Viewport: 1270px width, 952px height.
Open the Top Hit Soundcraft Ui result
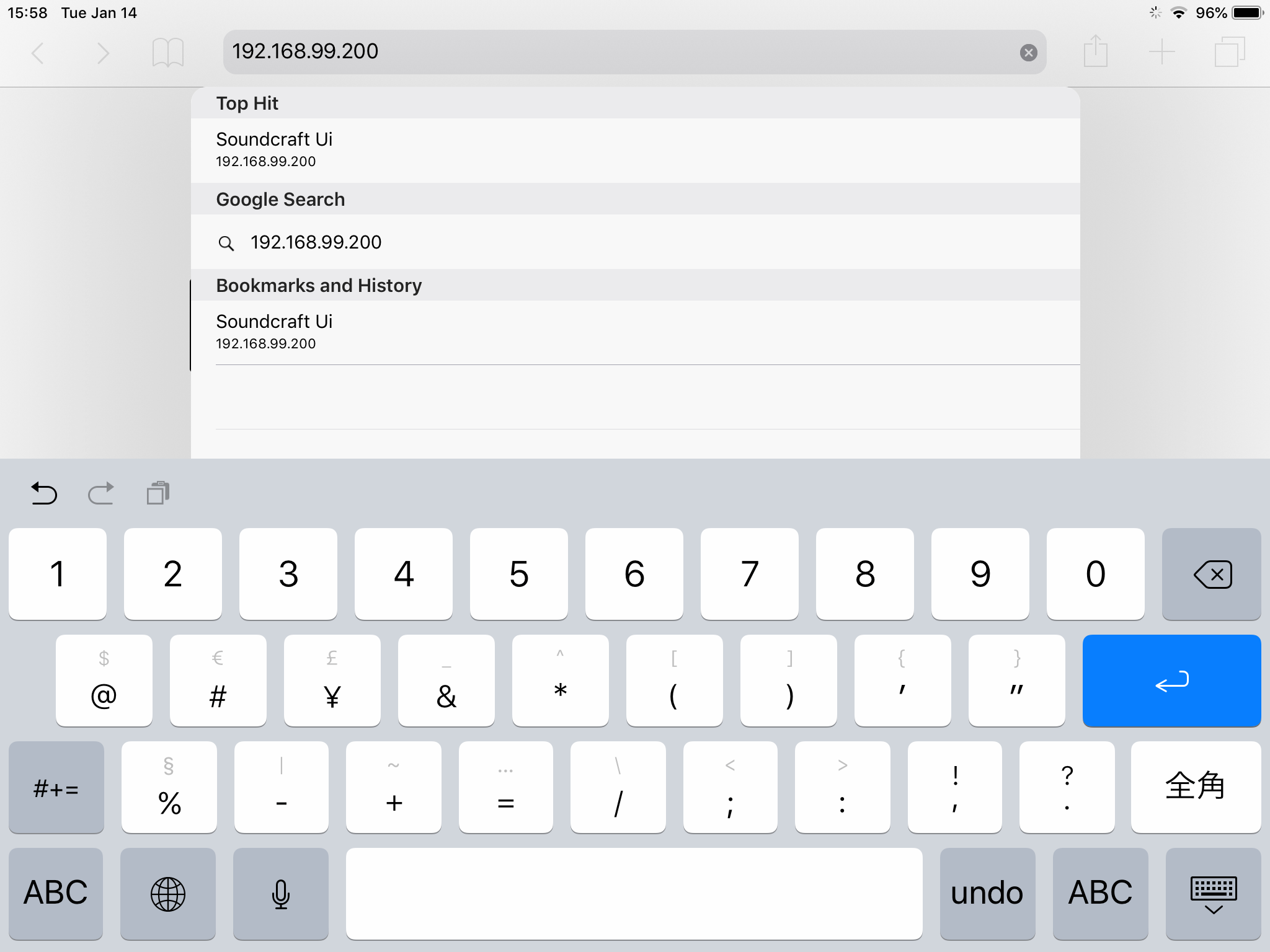coord(636,150)
